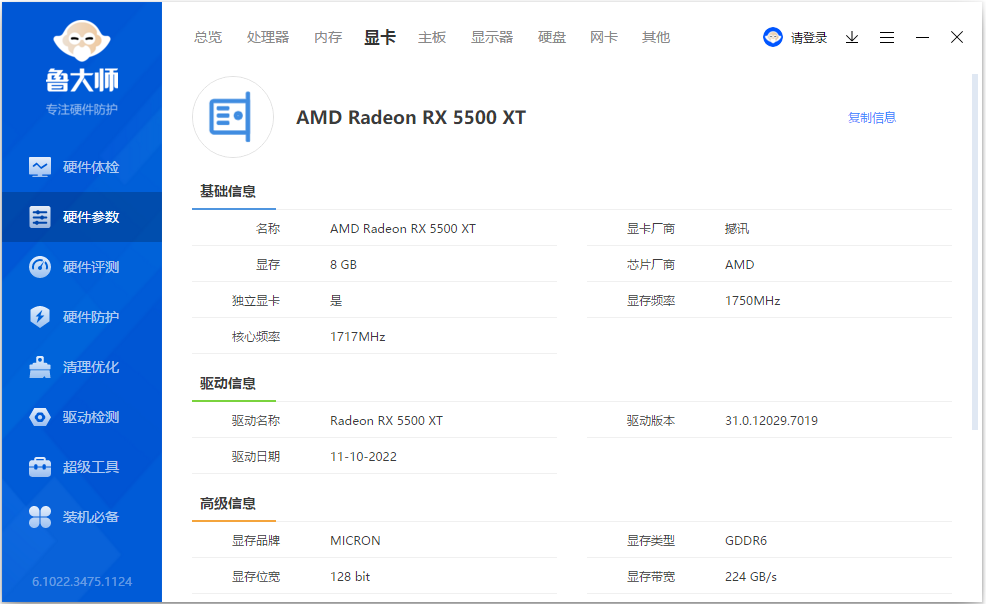Switch to the 硬盘 tab
The width and height of the screenshot is (987, 608).
552,38
